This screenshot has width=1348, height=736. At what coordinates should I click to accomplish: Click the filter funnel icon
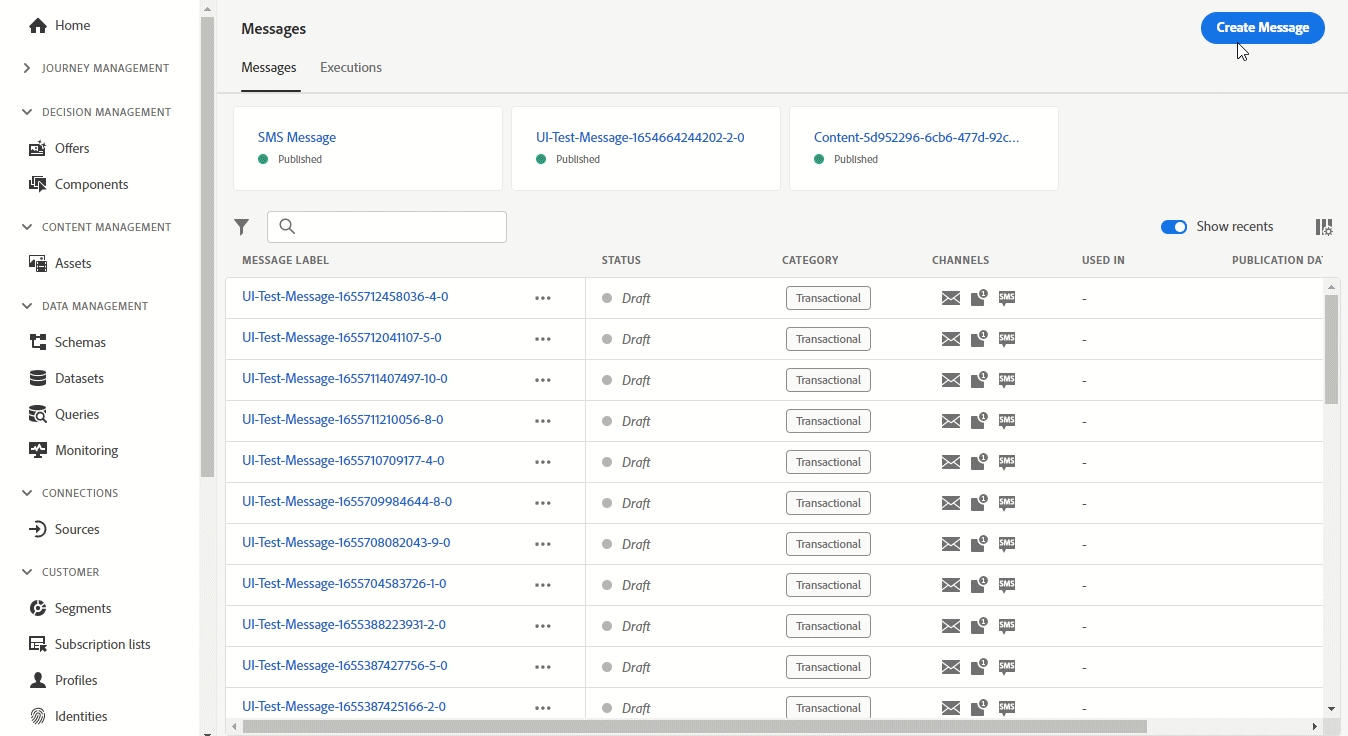click(x=241, y=227)
